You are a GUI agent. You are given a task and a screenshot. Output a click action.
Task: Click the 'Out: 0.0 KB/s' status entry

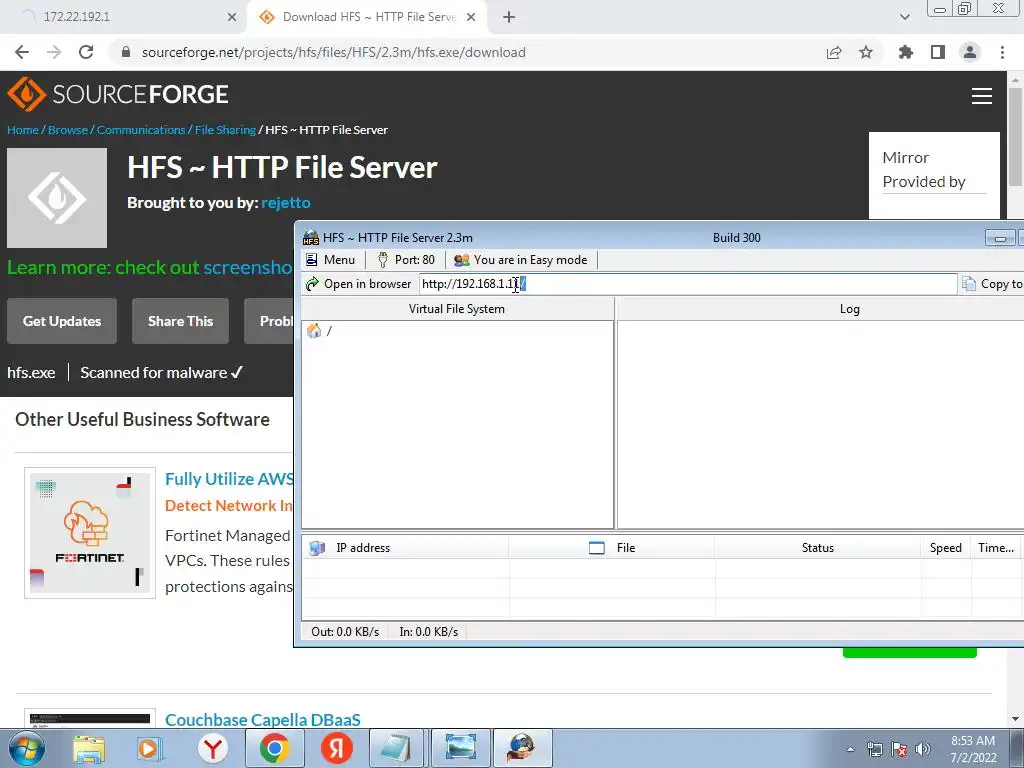345,632
